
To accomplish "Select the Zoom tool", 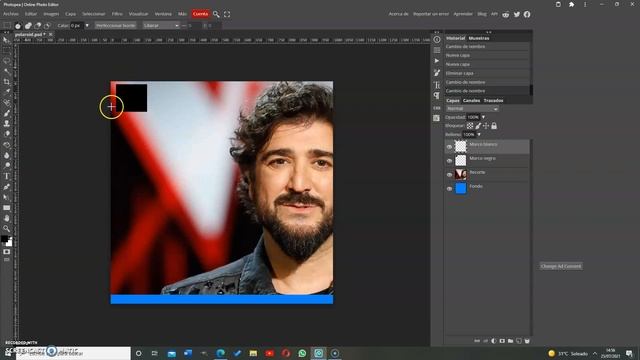I will tap(6, 229).
